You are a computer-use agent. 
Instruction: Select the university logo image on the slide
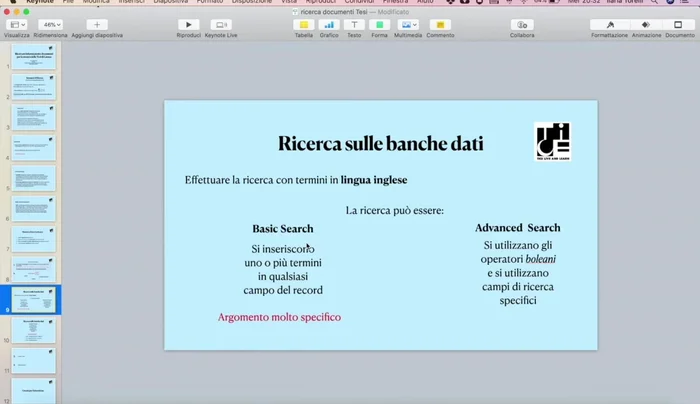(x=553, y=142)
